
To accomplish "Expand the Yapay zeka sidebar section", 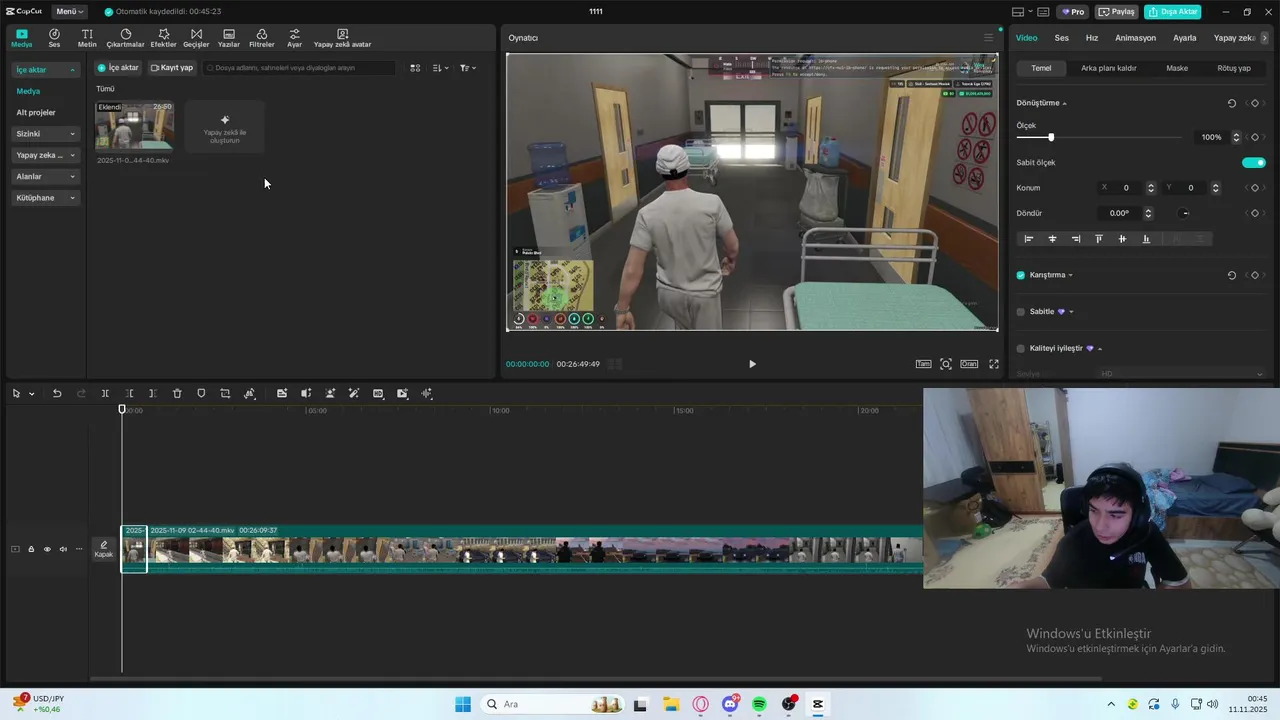I will pos(45,155).
